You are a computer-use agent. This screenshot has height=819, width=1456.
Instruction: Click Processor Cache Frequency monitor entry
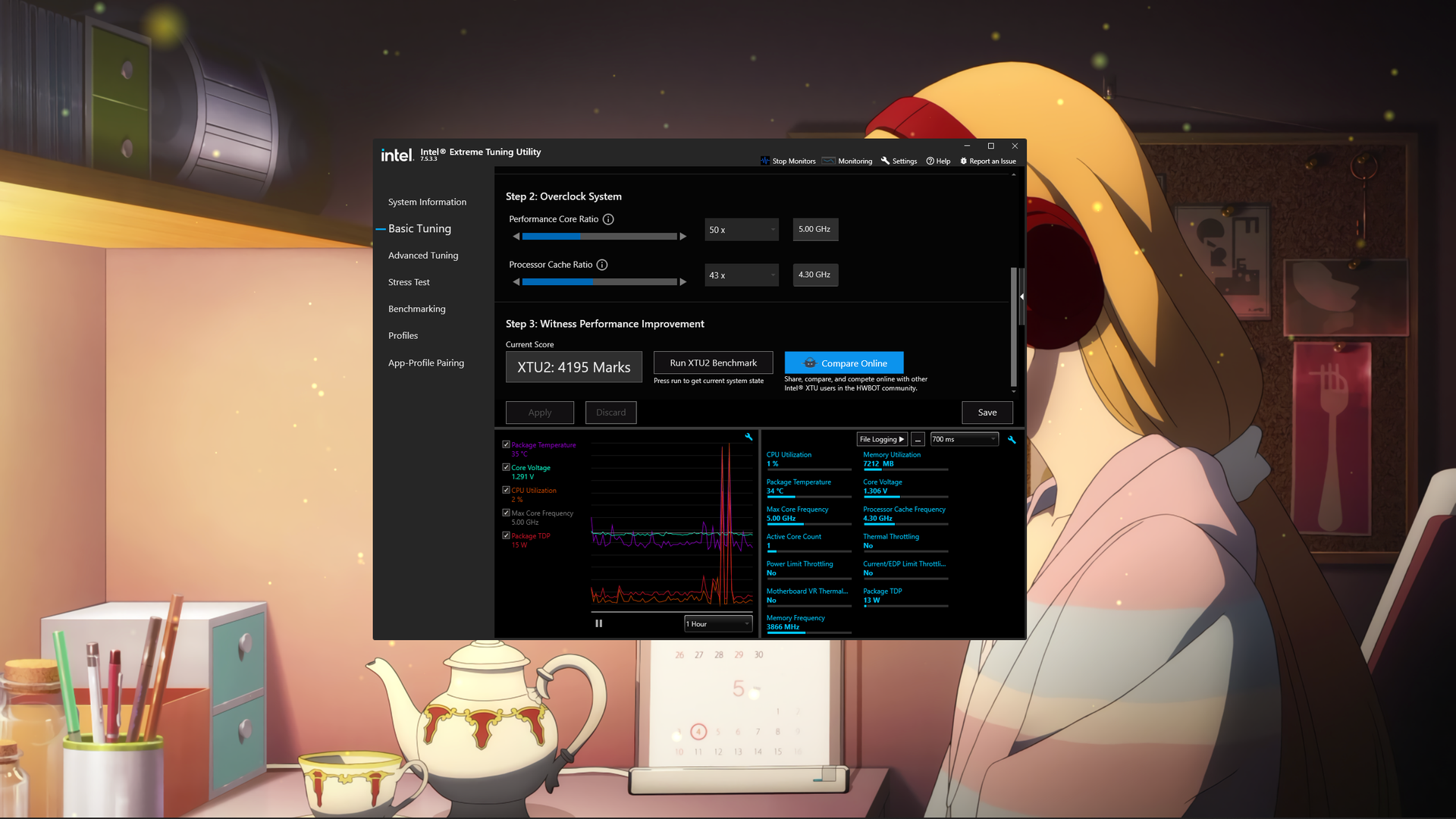coord(905,514)
